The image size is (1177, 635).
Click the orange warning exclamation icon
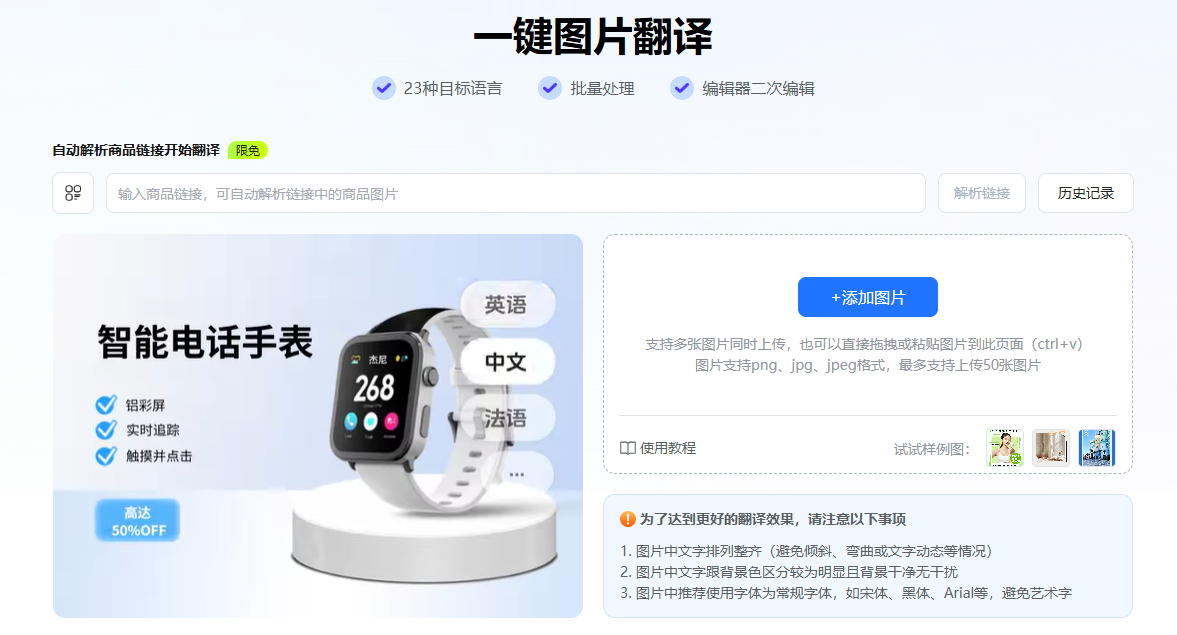pos(628,519)
